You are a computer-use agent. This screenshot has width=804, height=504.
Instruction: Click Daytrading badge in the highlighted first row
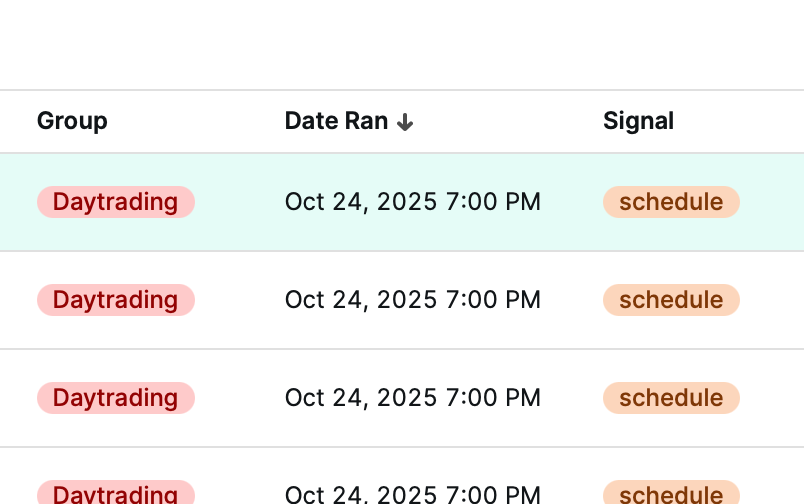[x=115, y=202]
